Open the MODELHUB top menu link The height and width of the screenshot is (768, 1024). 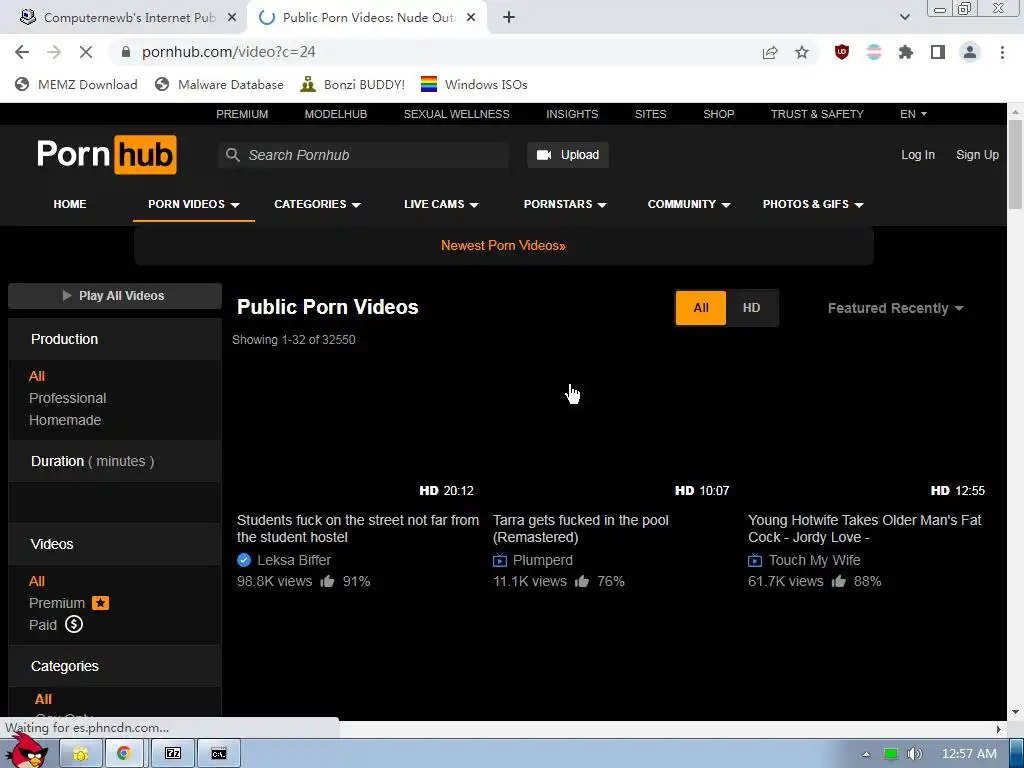(x=336, y=114)
